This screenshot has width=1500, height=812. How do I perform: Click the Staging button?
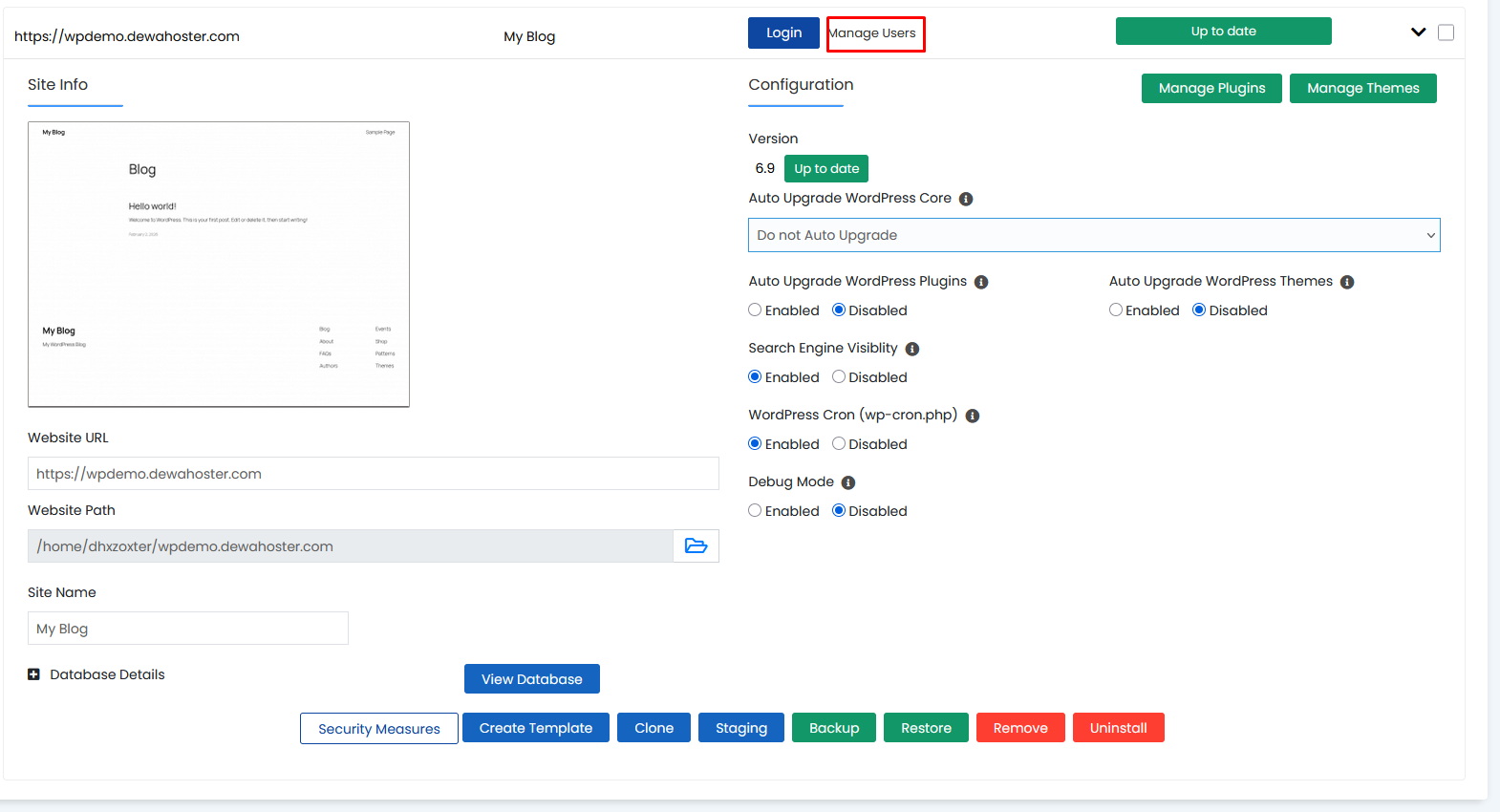(x=741, y=728)
